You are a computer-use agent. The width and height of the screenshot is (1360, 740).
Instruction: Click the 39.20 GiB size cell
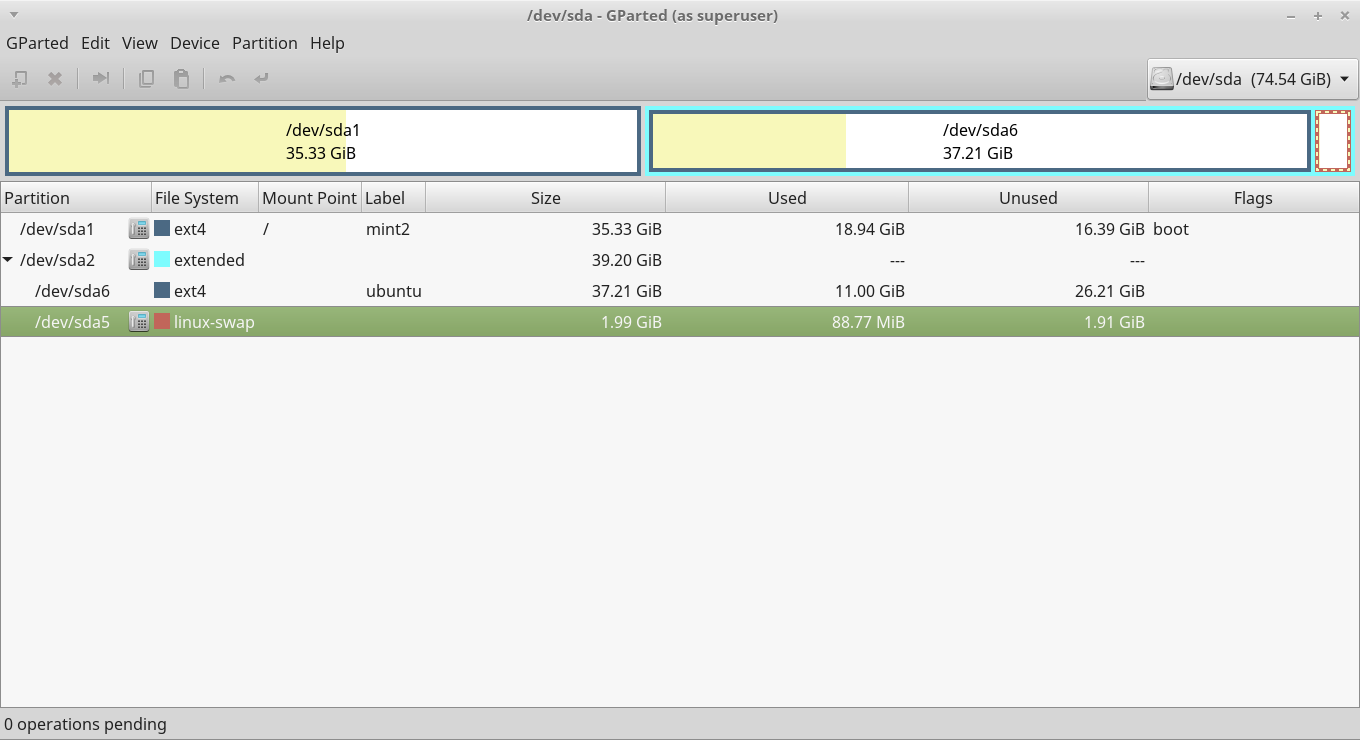point(627,260)
